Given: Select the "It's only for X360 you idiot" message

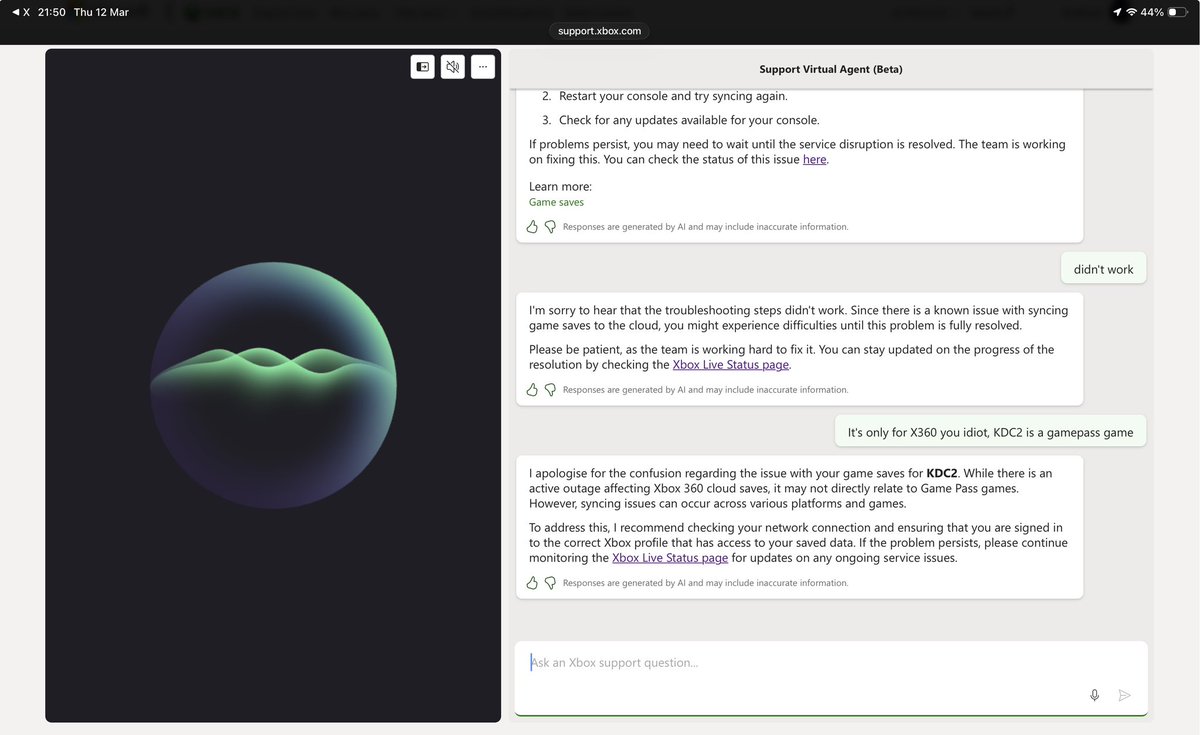Looking at the screenshot, I should [x=991, y=433].
